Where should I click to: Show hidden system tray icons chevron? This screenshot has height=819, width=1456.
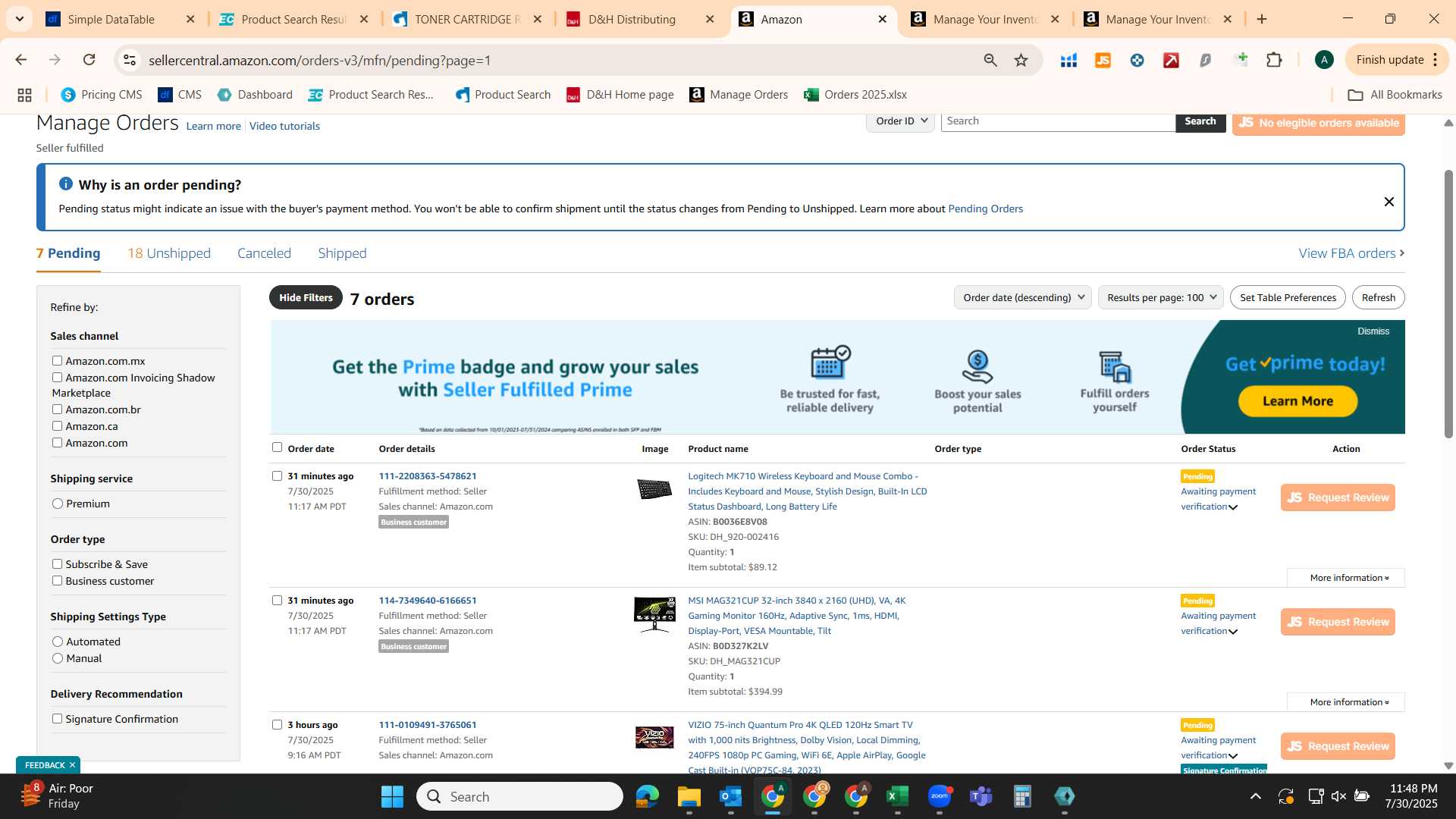click(x=1255, y=796)
